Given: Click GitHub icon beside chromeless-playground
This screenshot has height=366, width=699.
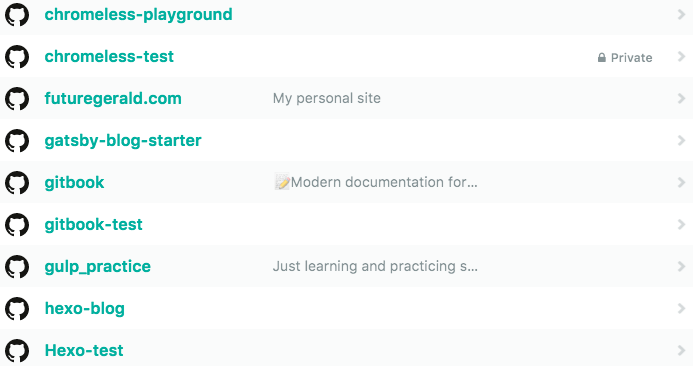Looking at the screenshot, I should (17, 15).
